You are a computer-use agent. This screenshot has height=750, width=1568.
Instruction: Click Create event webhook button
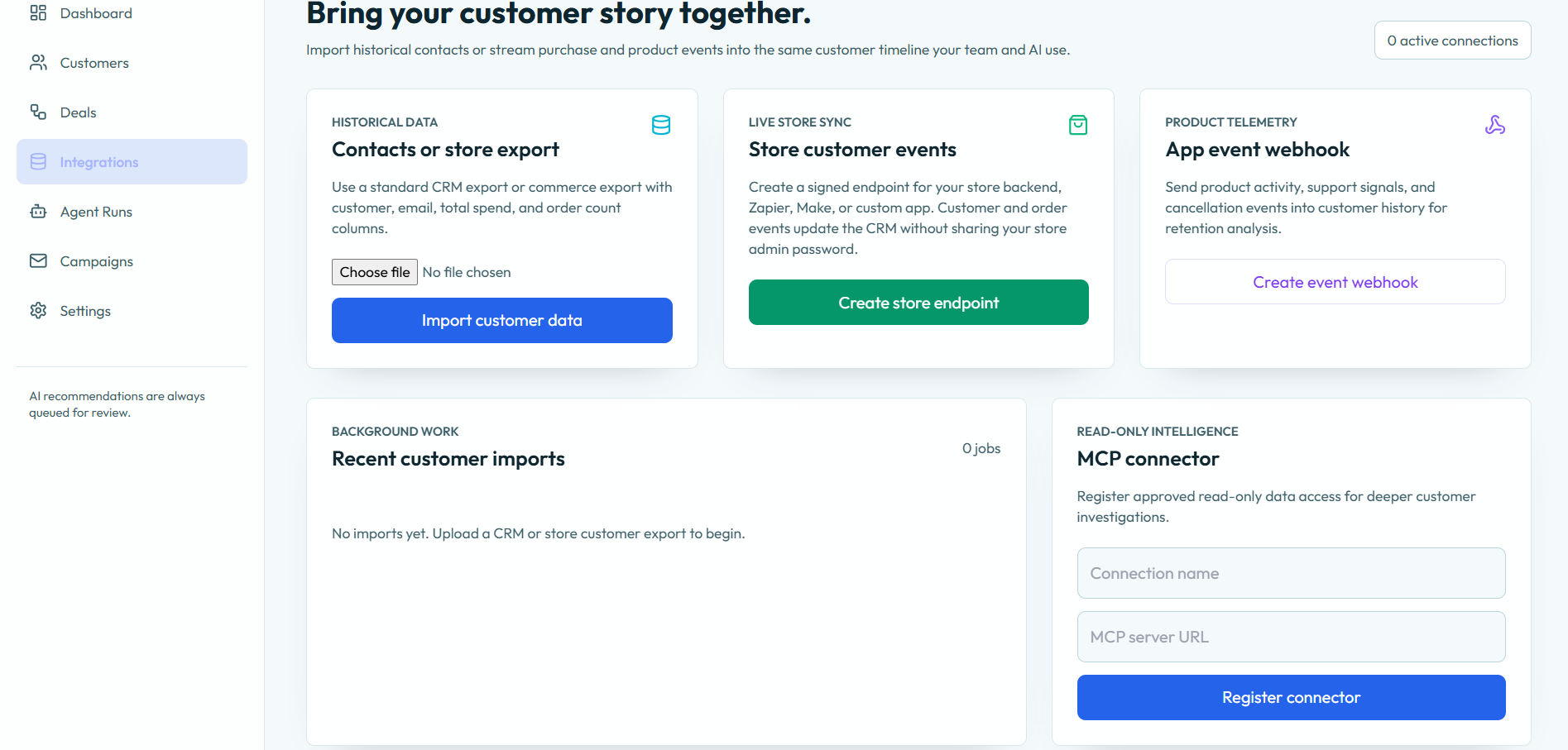(x=1335, y=282)
